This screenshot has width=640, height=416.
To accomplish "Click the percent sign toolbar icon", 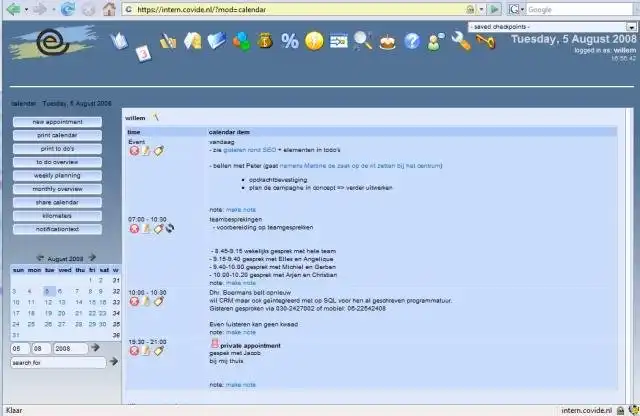I will [290, 41].
